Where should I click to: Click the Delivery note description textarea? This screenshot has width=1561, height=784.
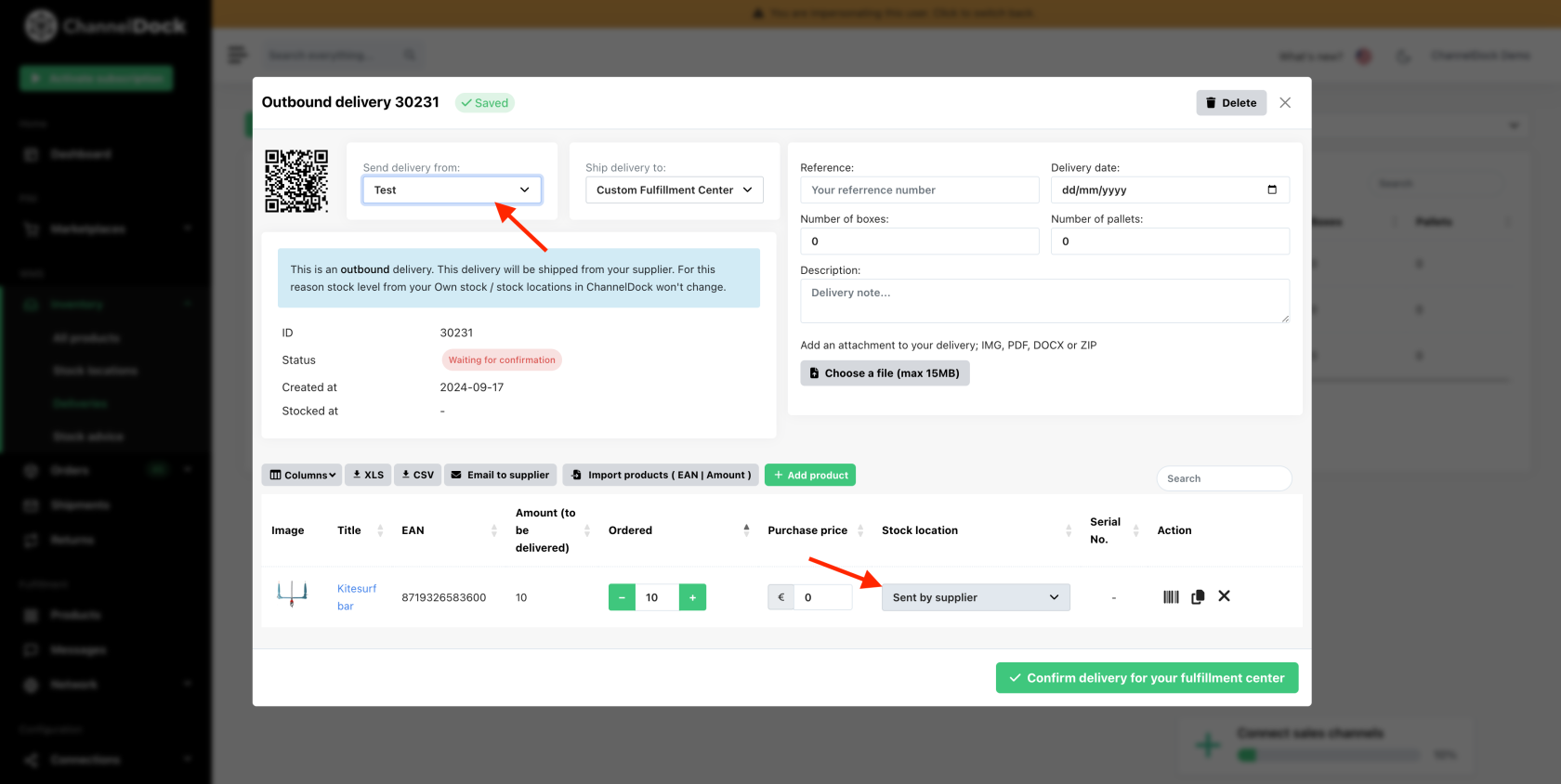[x=1045, y=301]
